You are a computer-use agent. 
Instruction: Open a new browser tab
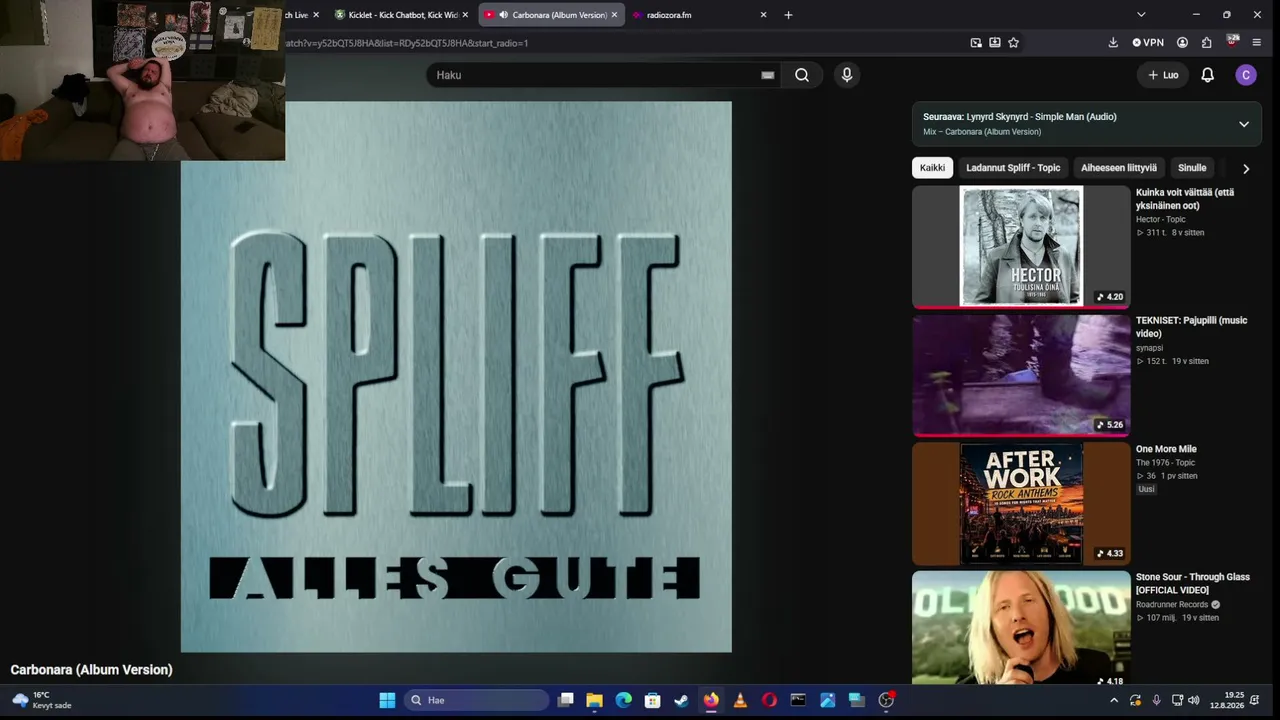coord(788,15)
